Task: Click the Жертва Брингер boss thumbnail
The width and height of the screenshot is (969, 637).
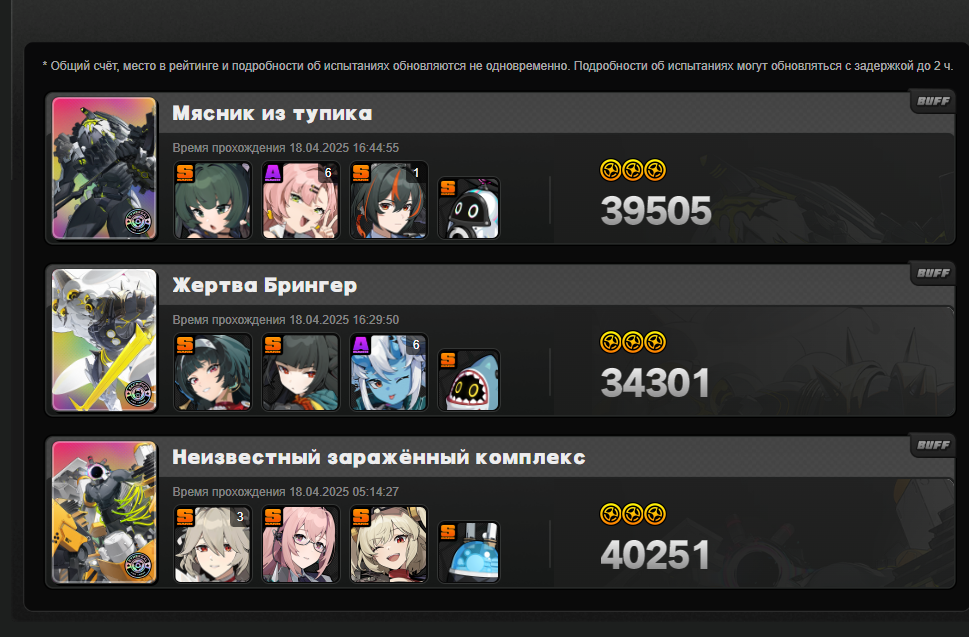Action: (x=104, y=340)
